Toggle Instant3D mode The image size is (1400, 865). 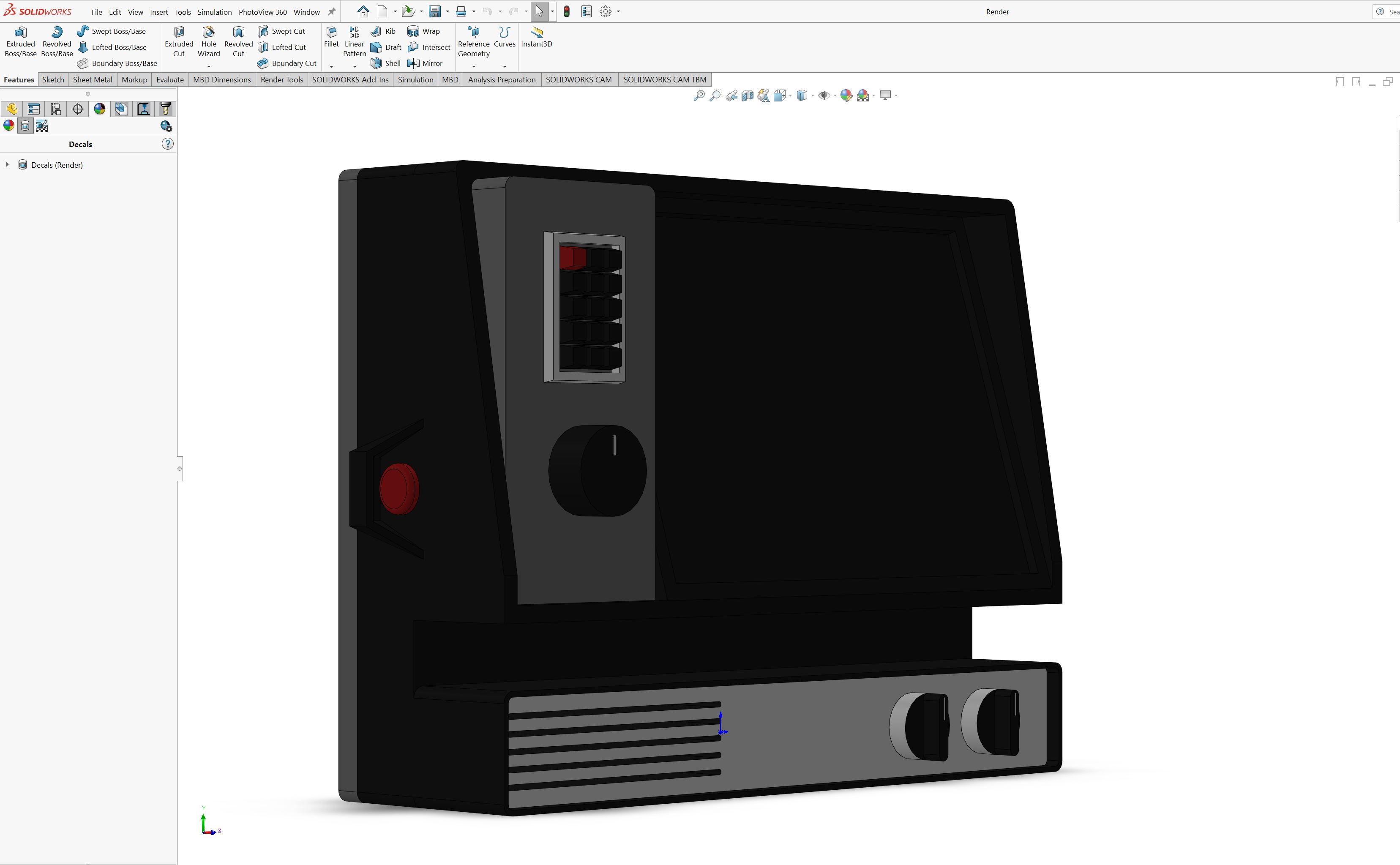(x=536, y=37)
